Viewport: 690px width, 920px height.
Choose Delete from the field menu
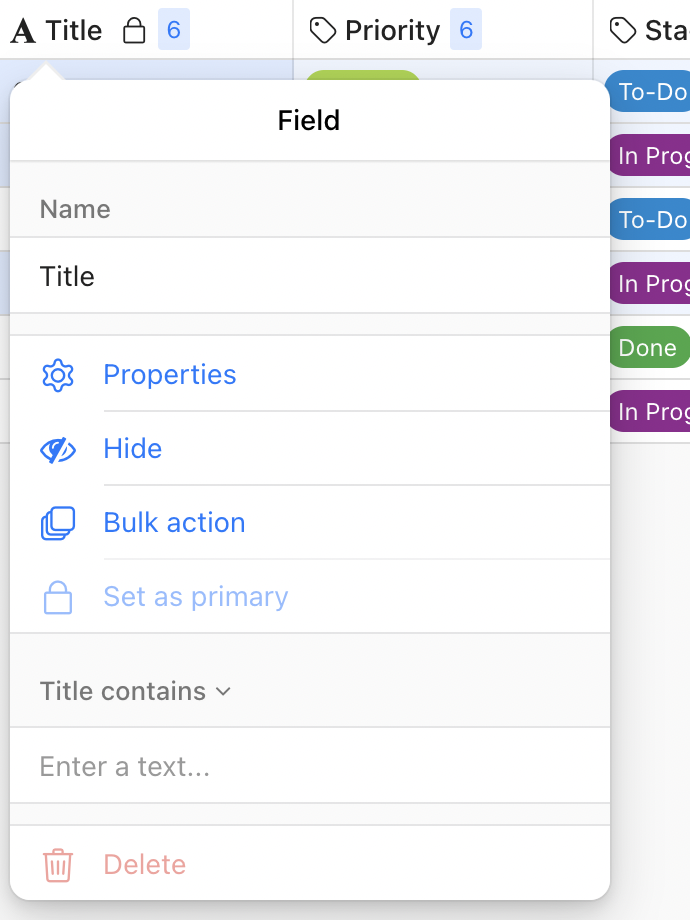[144, 864]
